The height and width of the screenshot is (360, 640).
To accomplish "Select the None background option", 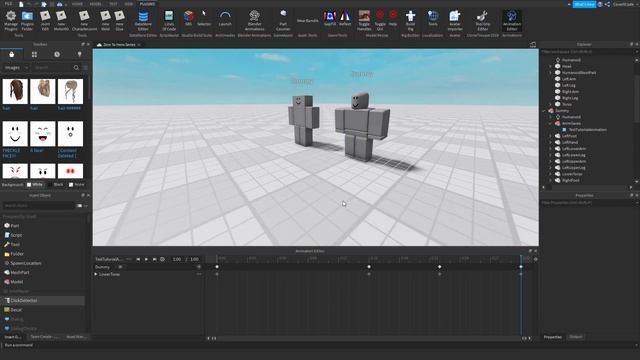I will point(76,184).
